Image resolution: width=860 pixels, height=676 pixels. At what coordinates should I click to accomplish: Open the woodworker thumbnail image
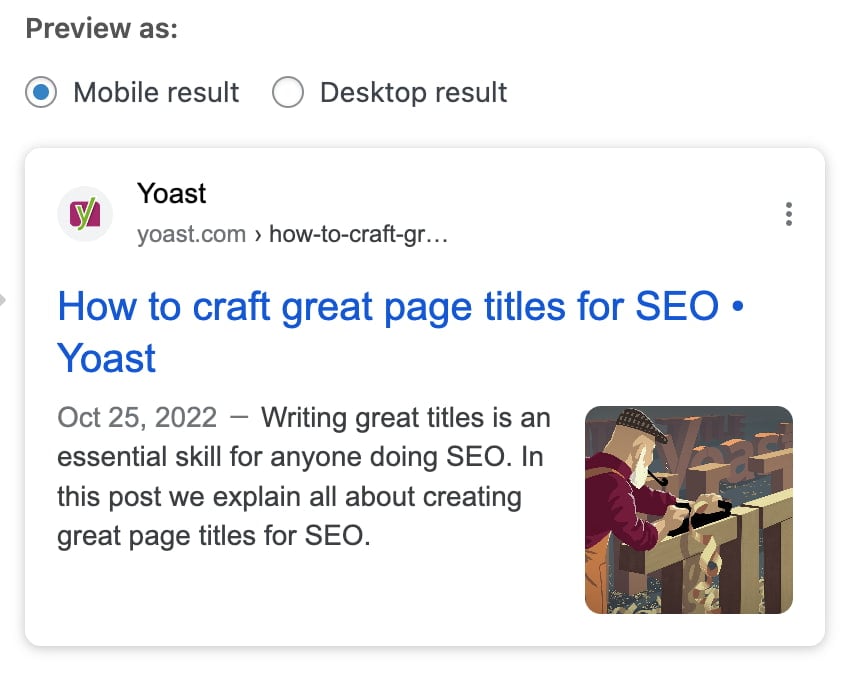click(688, 509)
